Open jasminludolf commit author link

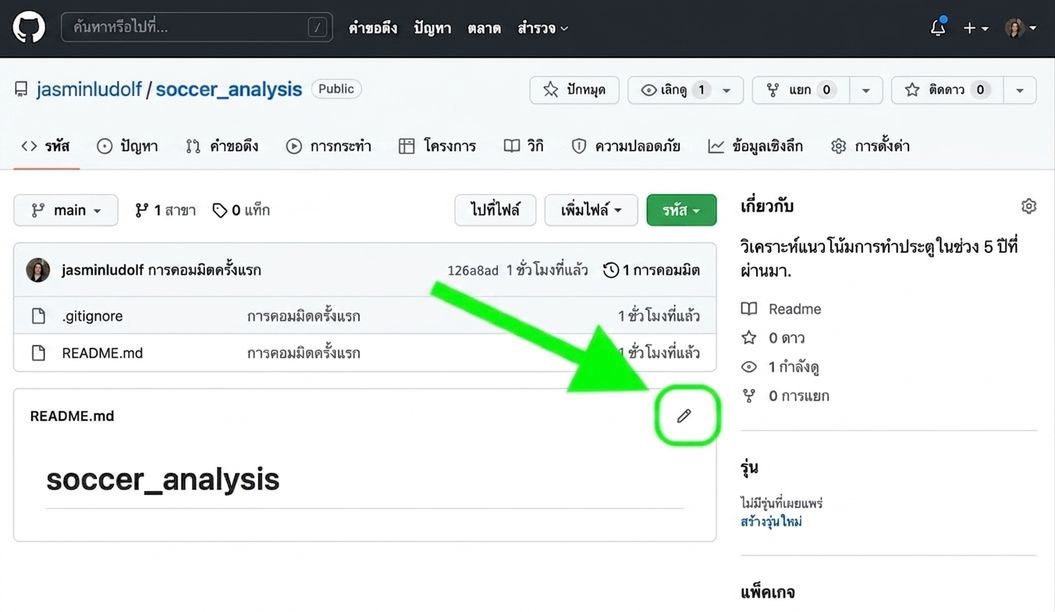point(102,270)
